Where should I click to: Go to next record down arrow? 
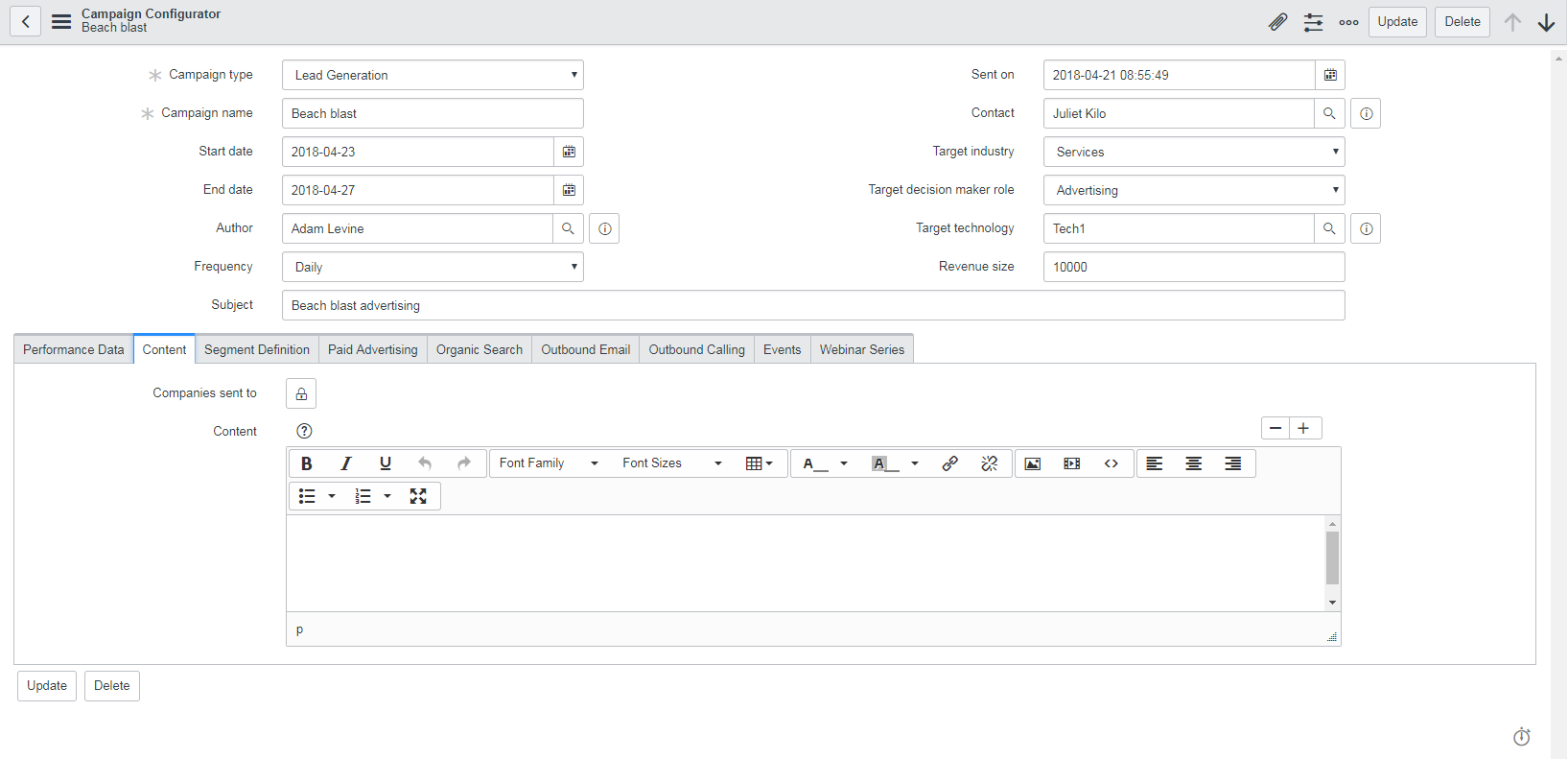tap(1546, 22)
